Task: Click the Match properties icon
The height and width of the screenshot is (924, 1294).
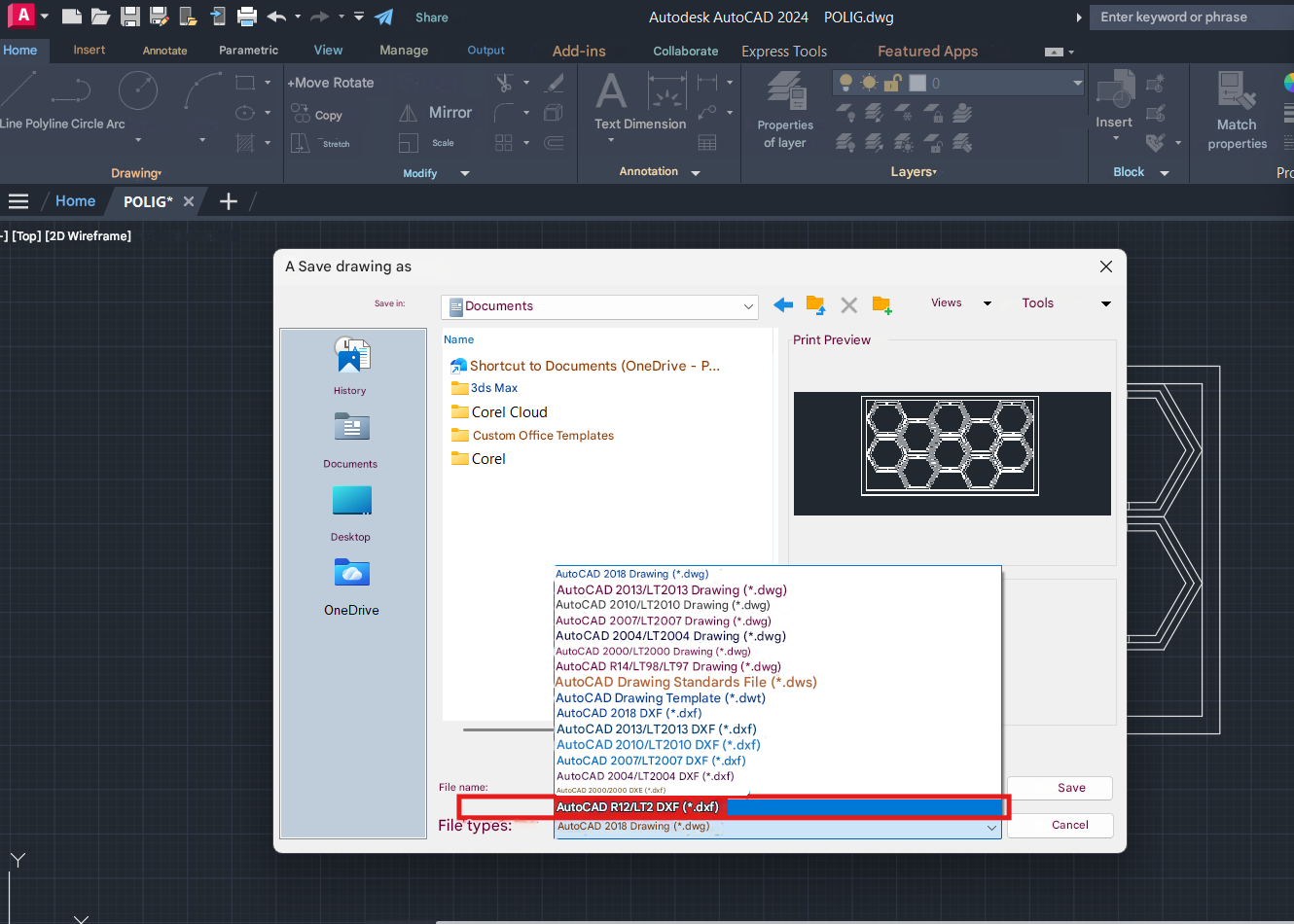Action: click(x=1237, y=90)
